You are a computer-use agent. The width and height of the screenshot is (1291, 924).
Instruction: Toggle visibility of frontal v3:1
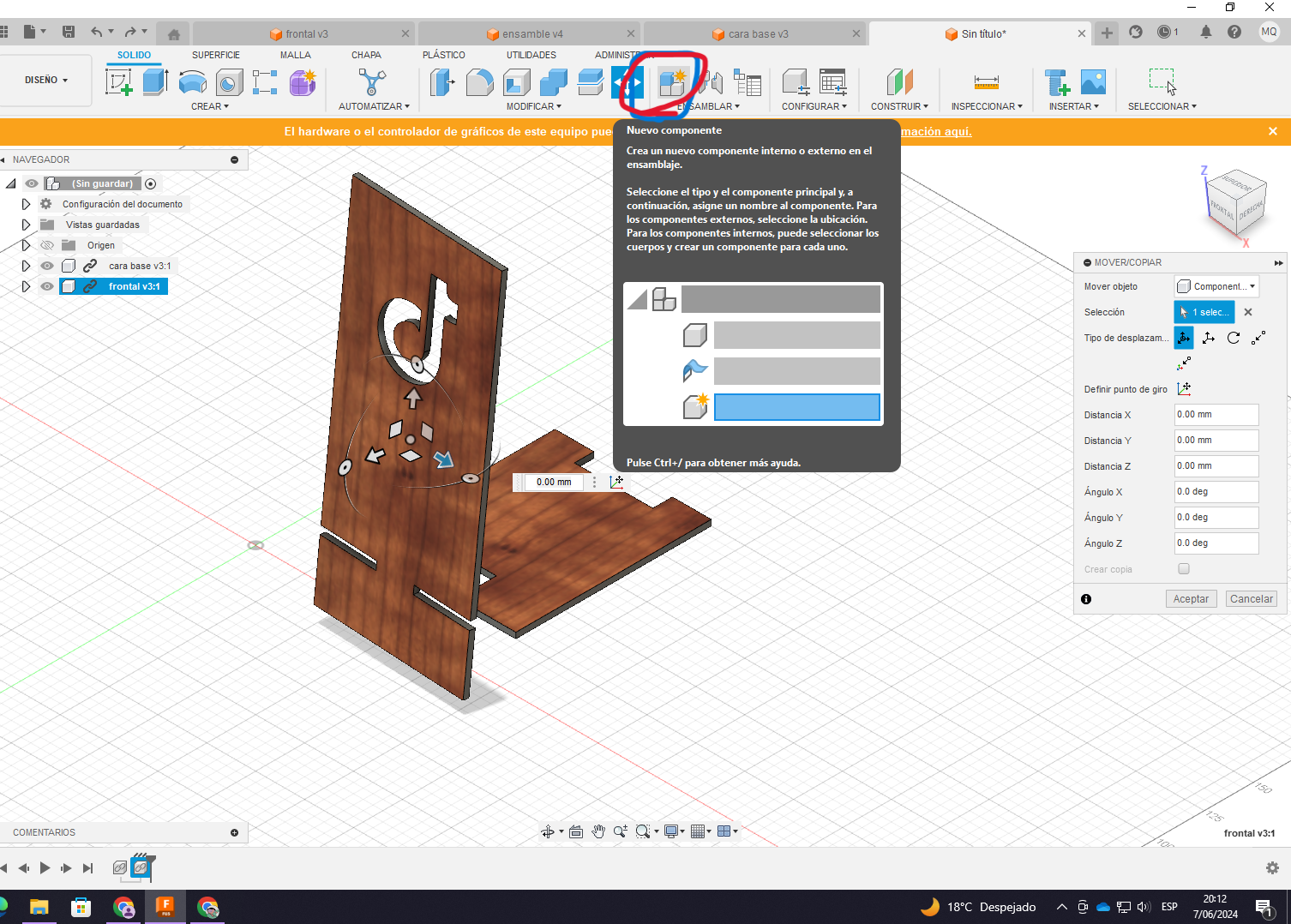click(47, 286)
